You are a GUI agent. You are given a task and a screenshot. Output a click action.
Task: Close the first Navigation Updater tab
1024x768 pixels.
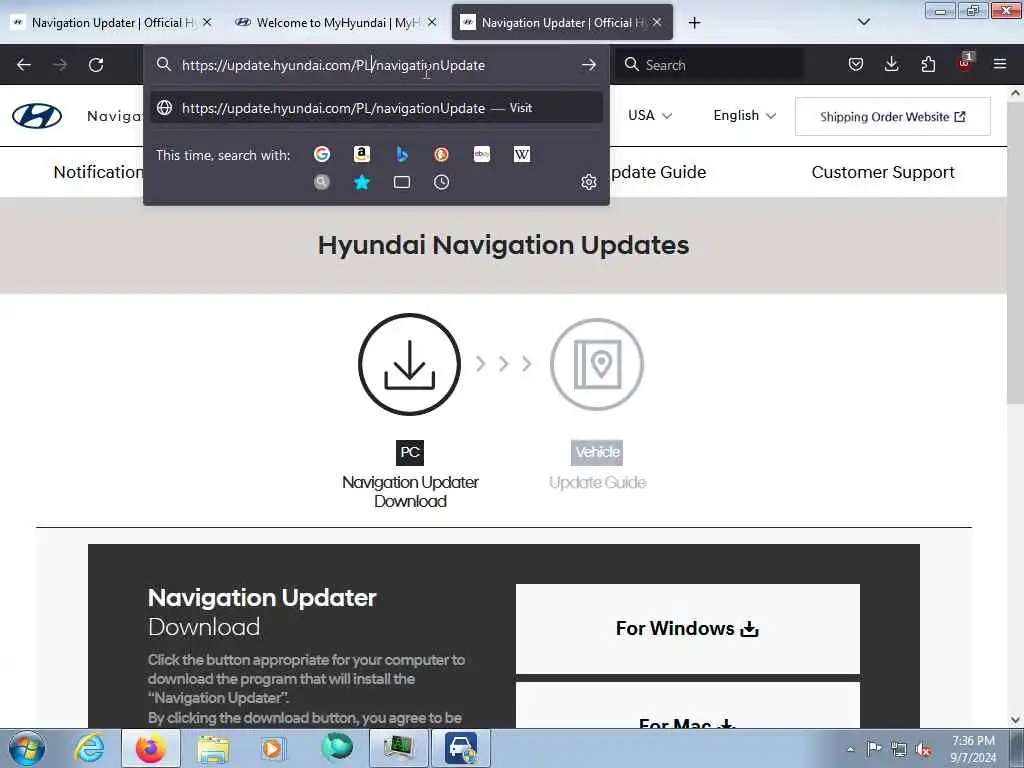207,22
